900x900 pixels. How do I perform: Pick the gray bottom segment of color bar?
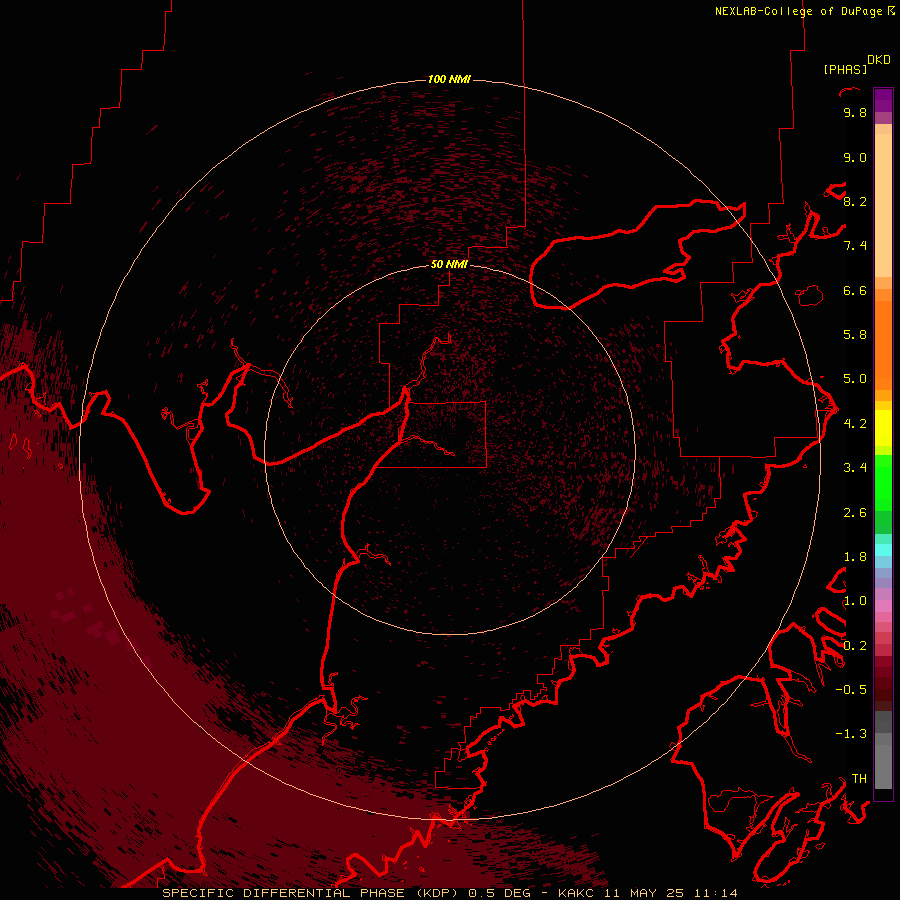pos(883,769)
